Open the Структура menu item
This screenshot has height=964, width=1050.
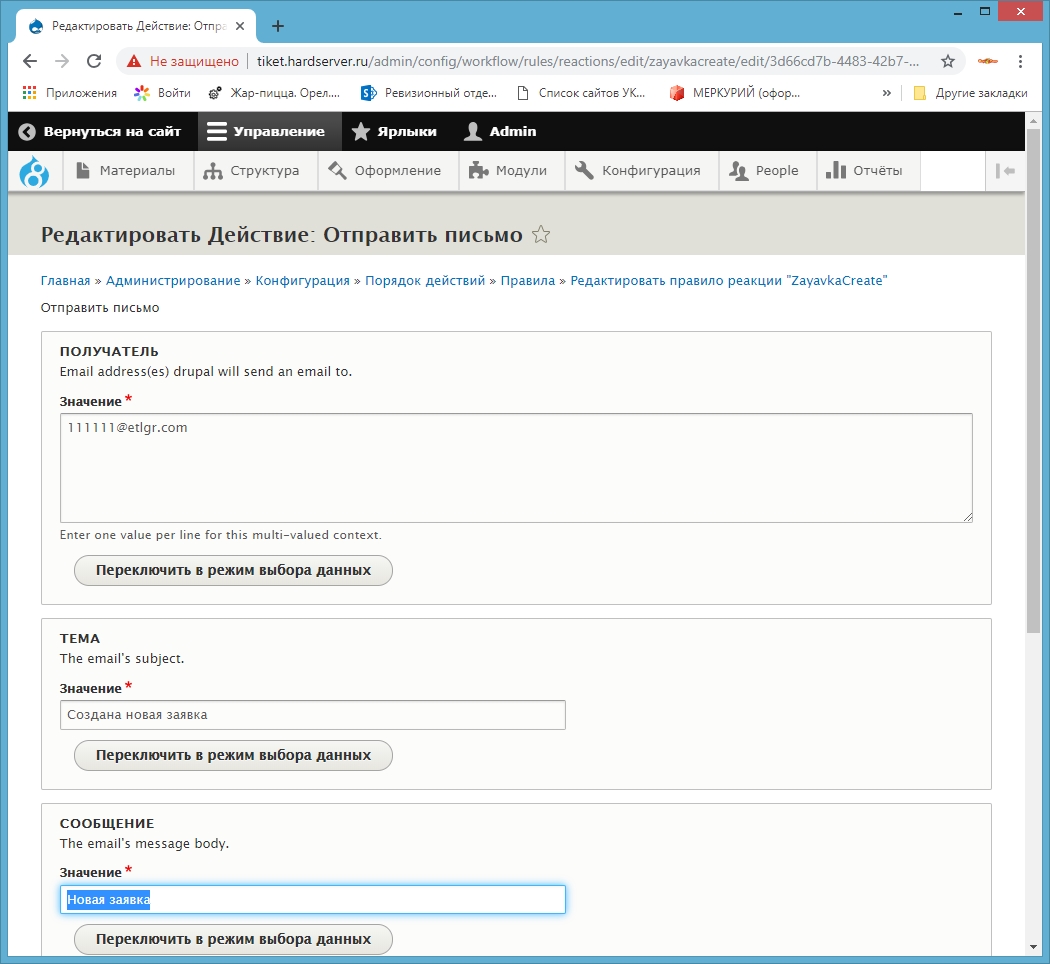click(x=252, y=171)
